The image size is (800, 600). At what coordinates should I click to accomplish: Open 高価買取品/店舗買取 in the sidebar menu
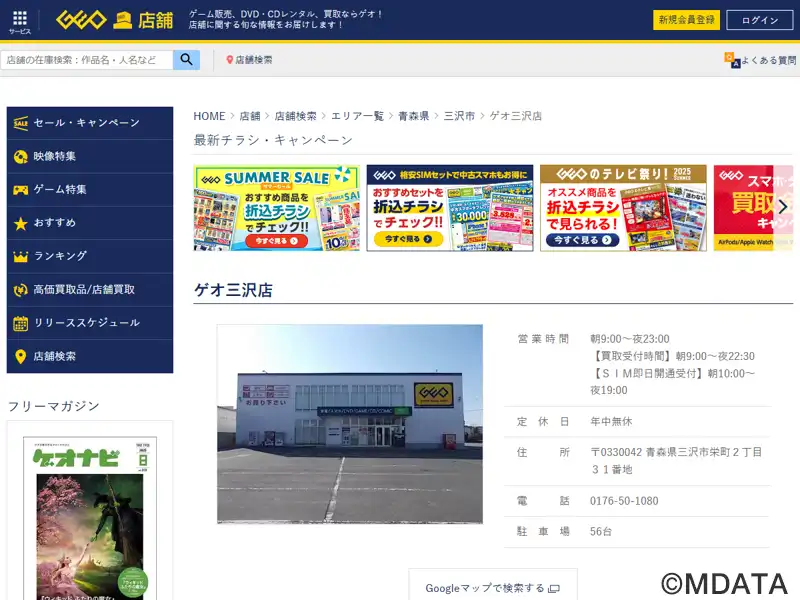[x=90, y=290]
